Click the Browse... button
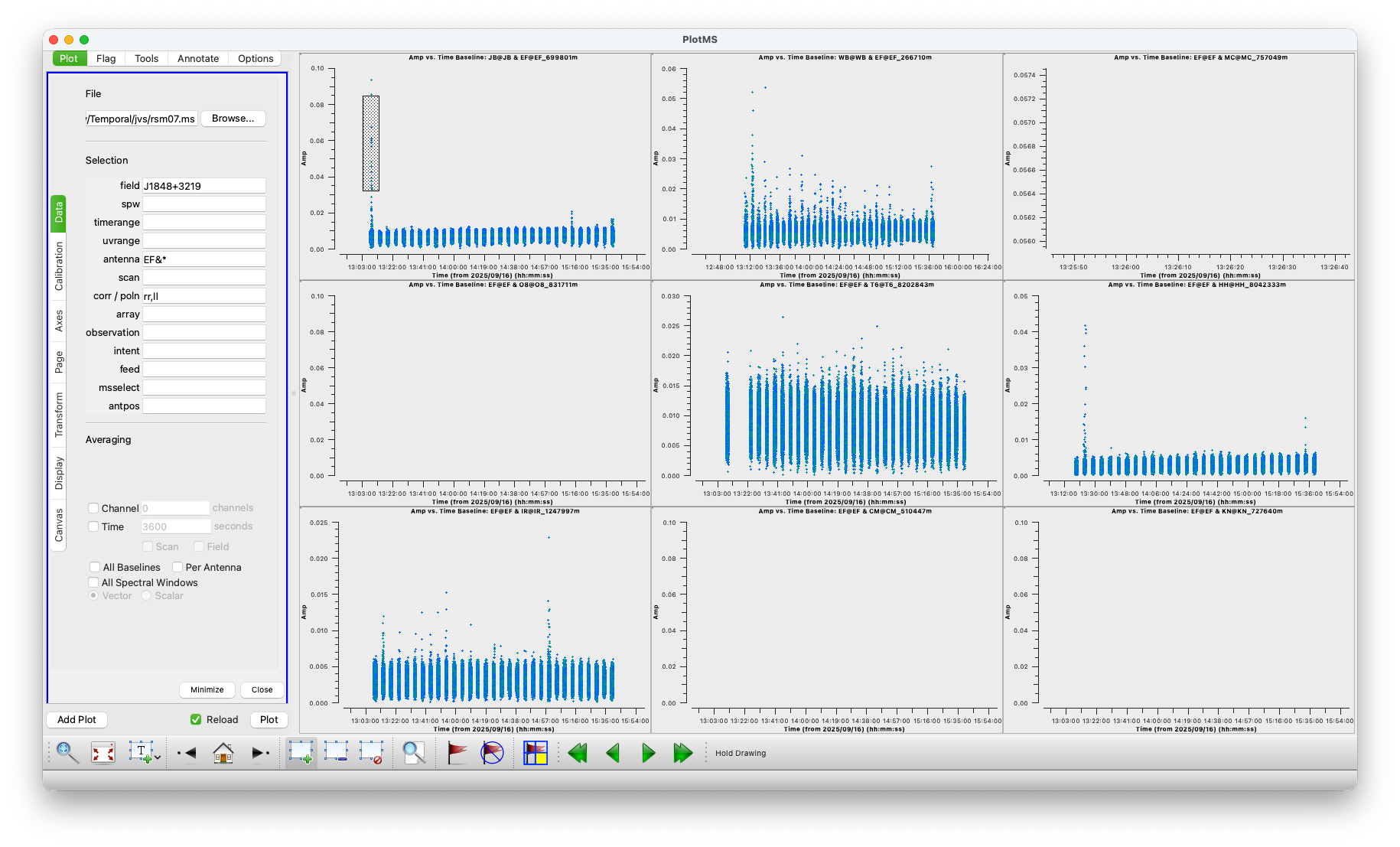The width and height of the screenshot is (1400, 847). click(x=233, y=119)
